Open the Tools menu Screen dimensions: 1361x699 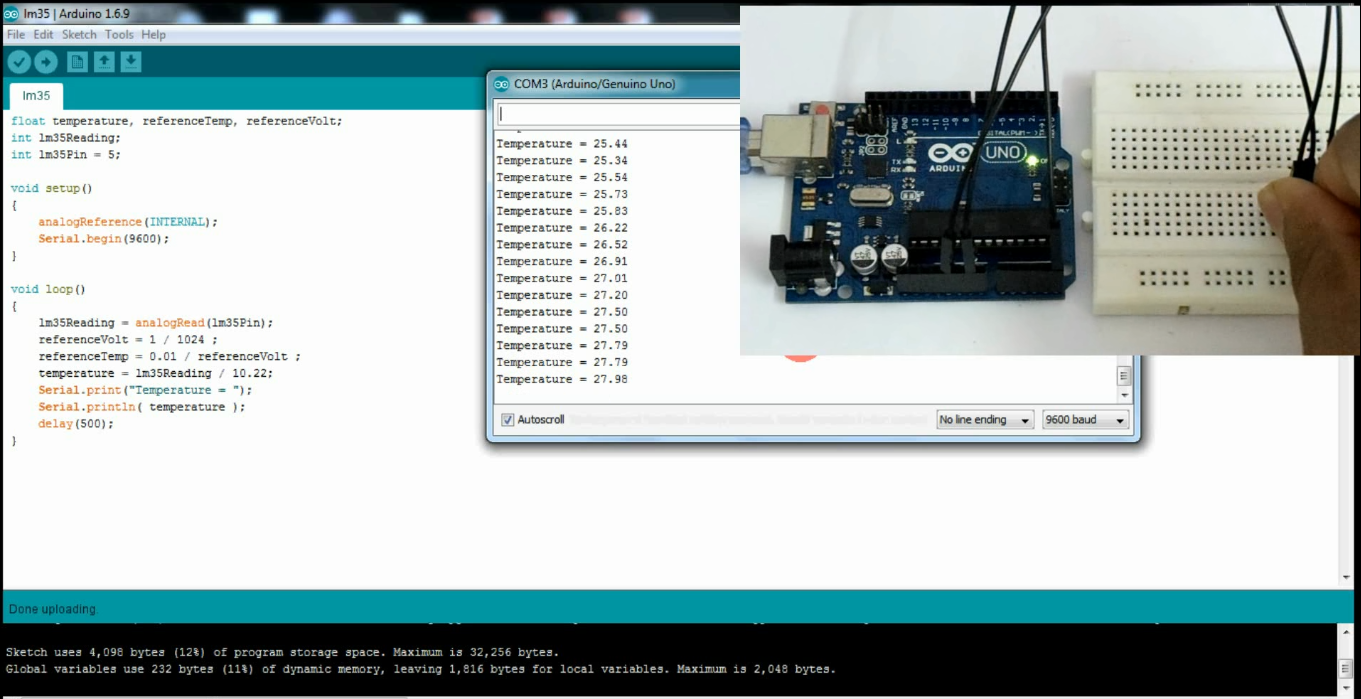119,34
